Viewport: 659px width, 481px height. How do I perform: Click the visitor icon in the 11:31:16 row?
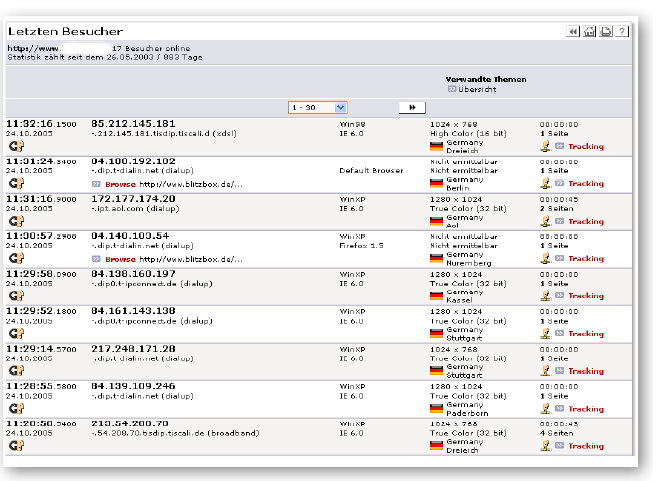(16, 221)
